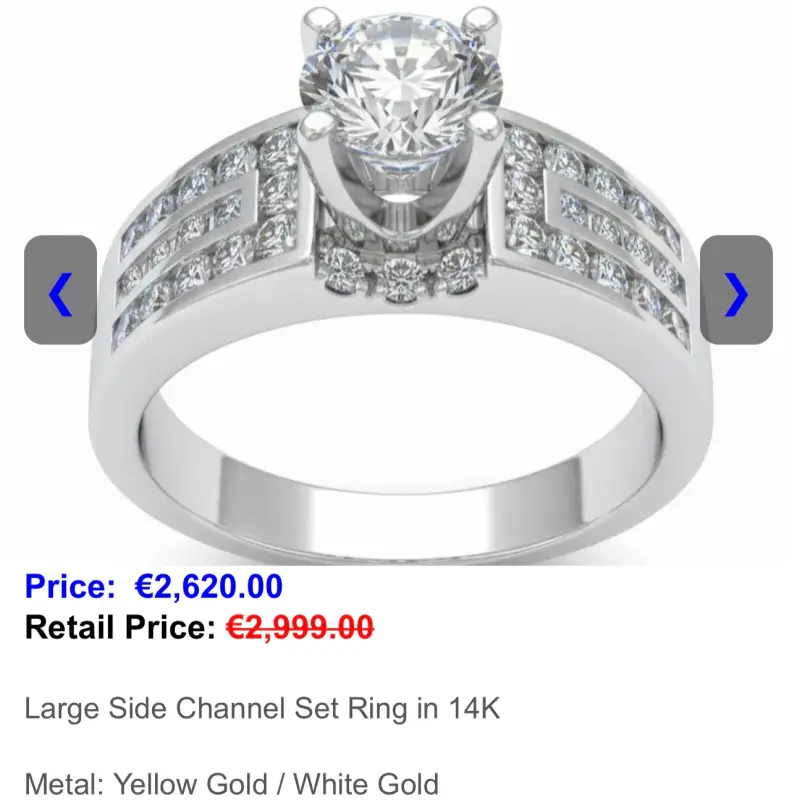Go to previous image with left arrow

[x=60, y=290]
